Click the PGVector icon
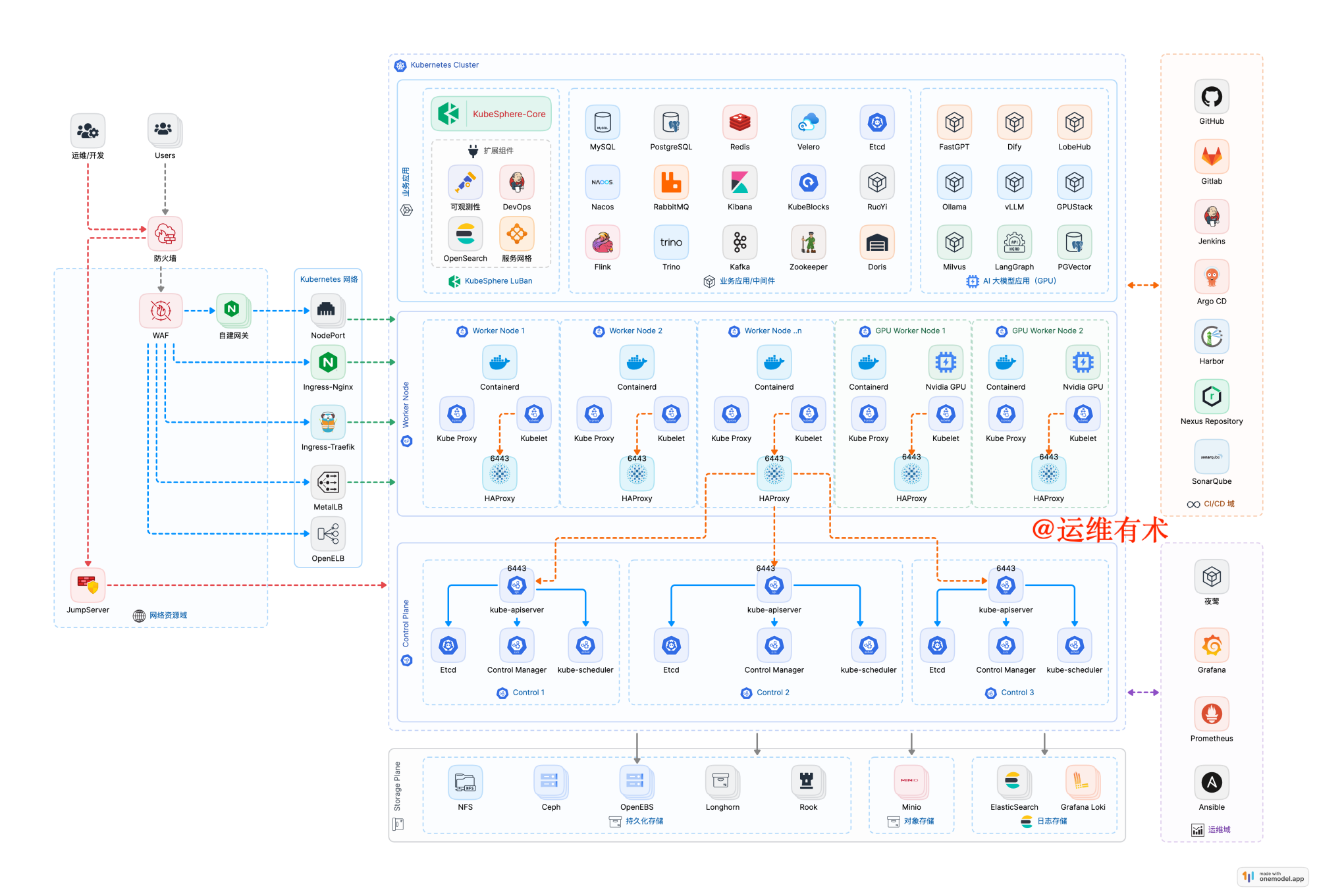The width and height of the screenshot is (1317, 896). (1074, 242)
